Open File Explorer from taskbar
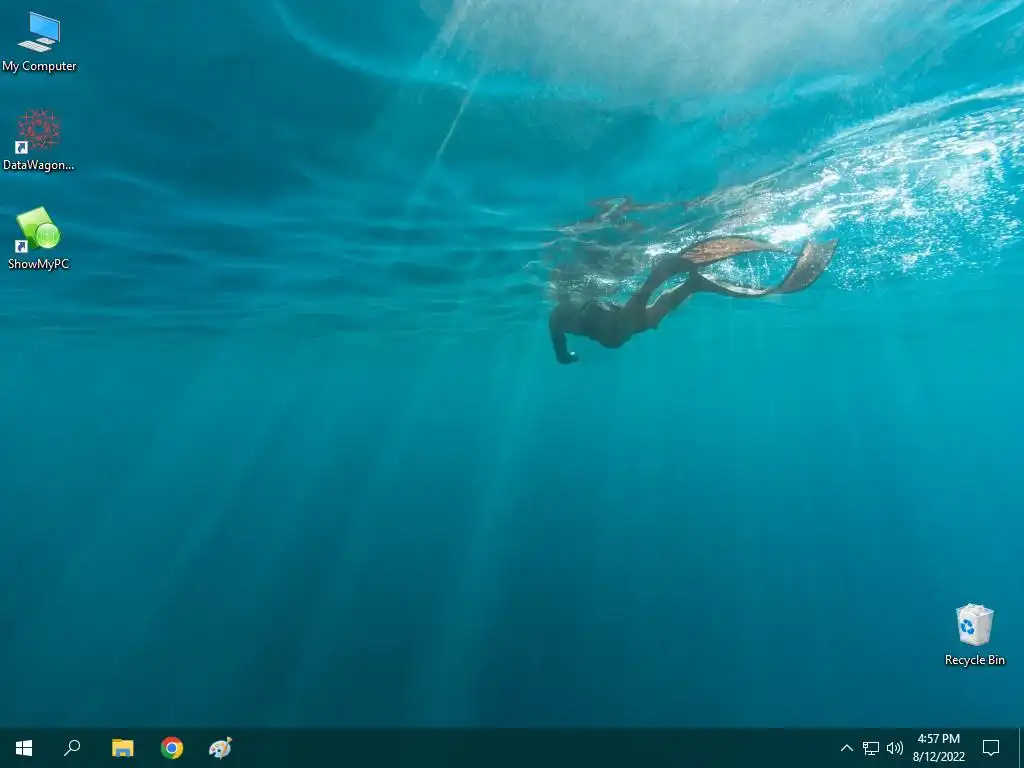 [x=122, y=748]
